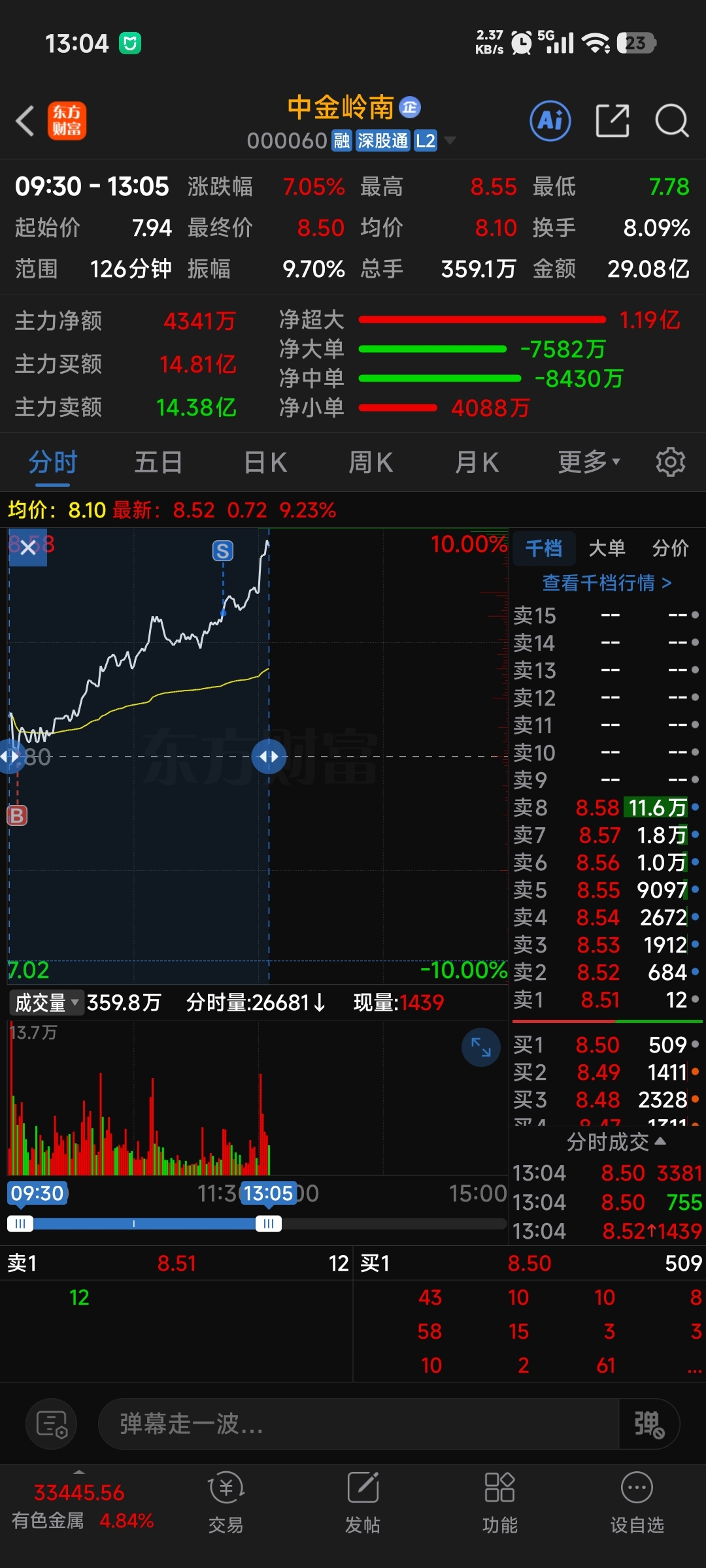Screen dimensions: 706x1568
Task: Tap the 净小单 4088万 bar
Action: (x=398, y=408)
